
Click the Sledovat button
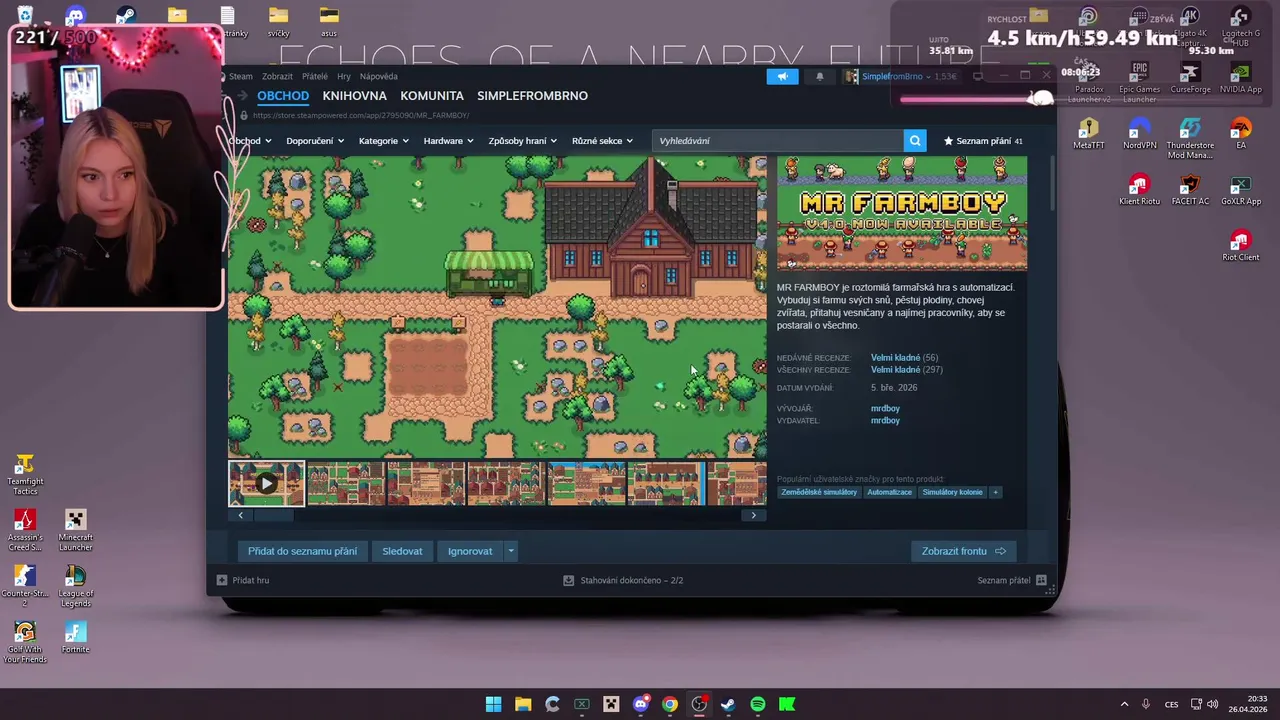[402, 551]
